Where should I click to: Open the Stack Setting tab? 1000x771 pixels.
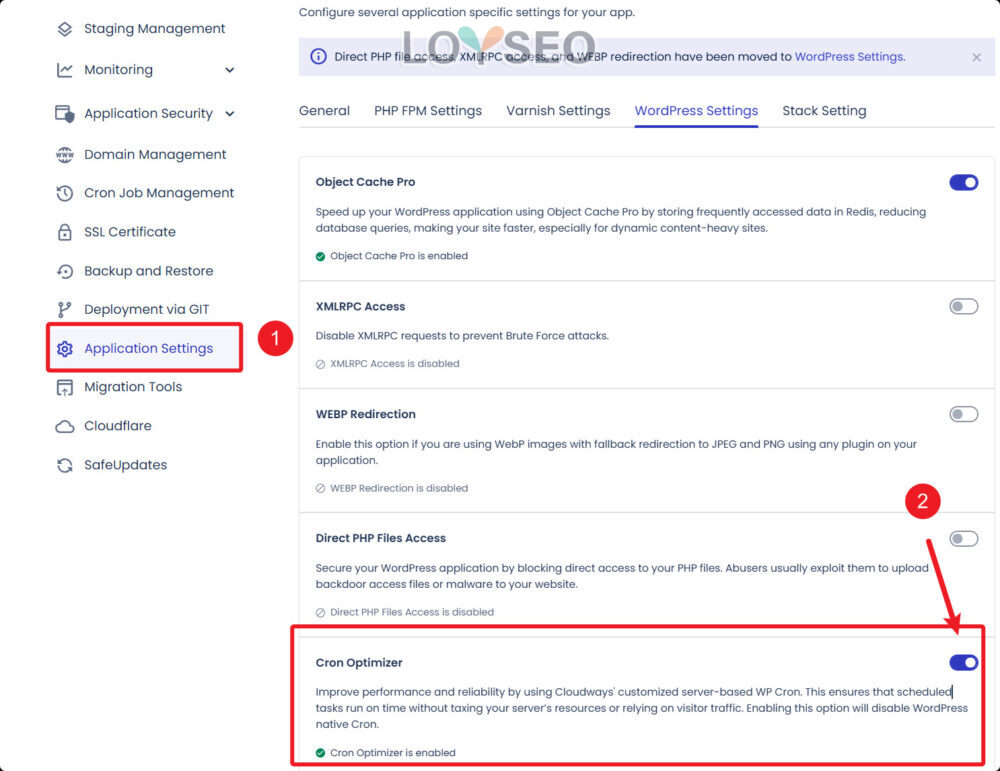824,111
